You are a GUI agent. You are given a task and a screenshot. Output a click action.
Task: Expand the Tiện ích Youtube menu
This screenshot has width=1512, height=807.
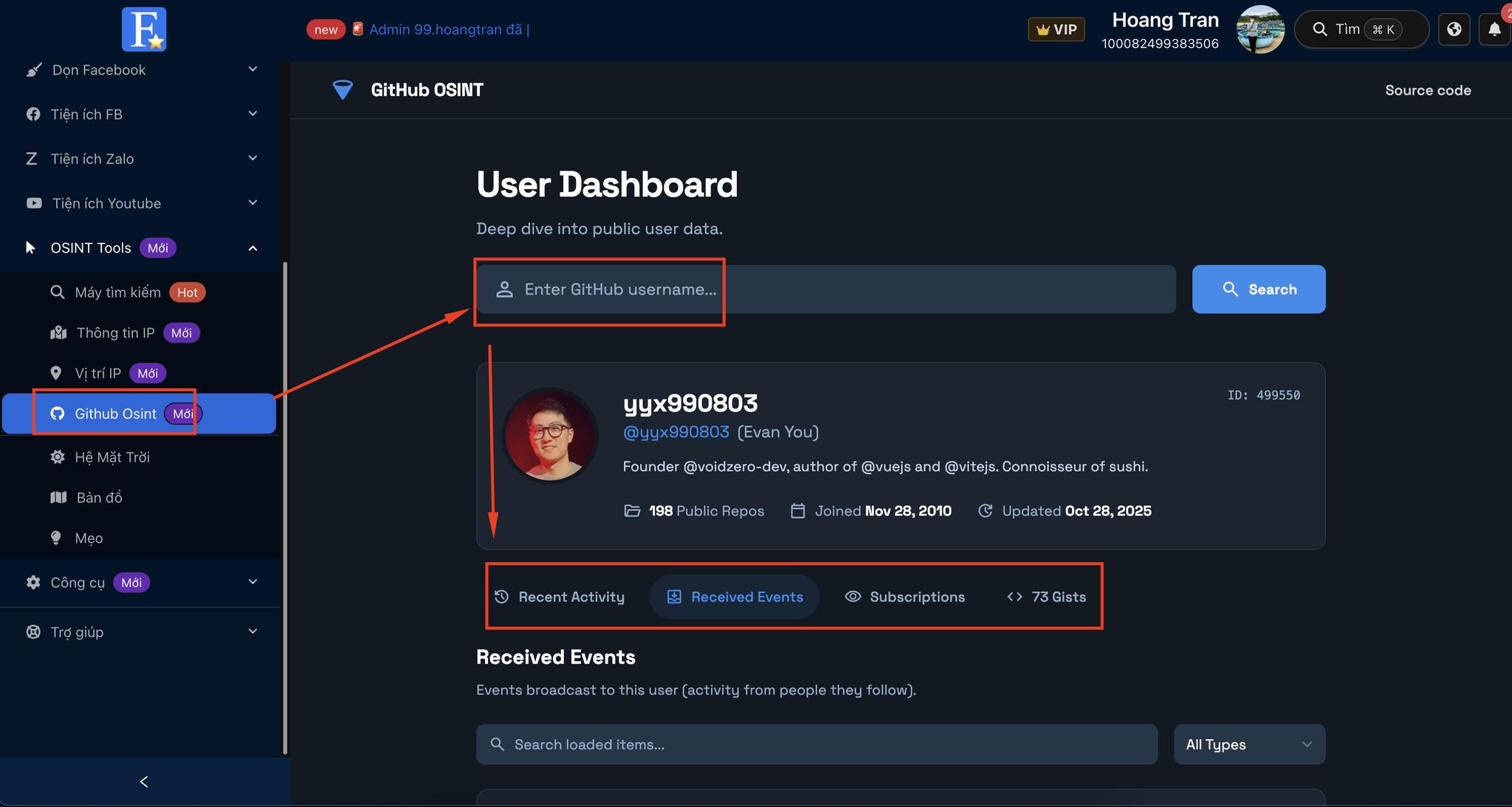[140, 203]
